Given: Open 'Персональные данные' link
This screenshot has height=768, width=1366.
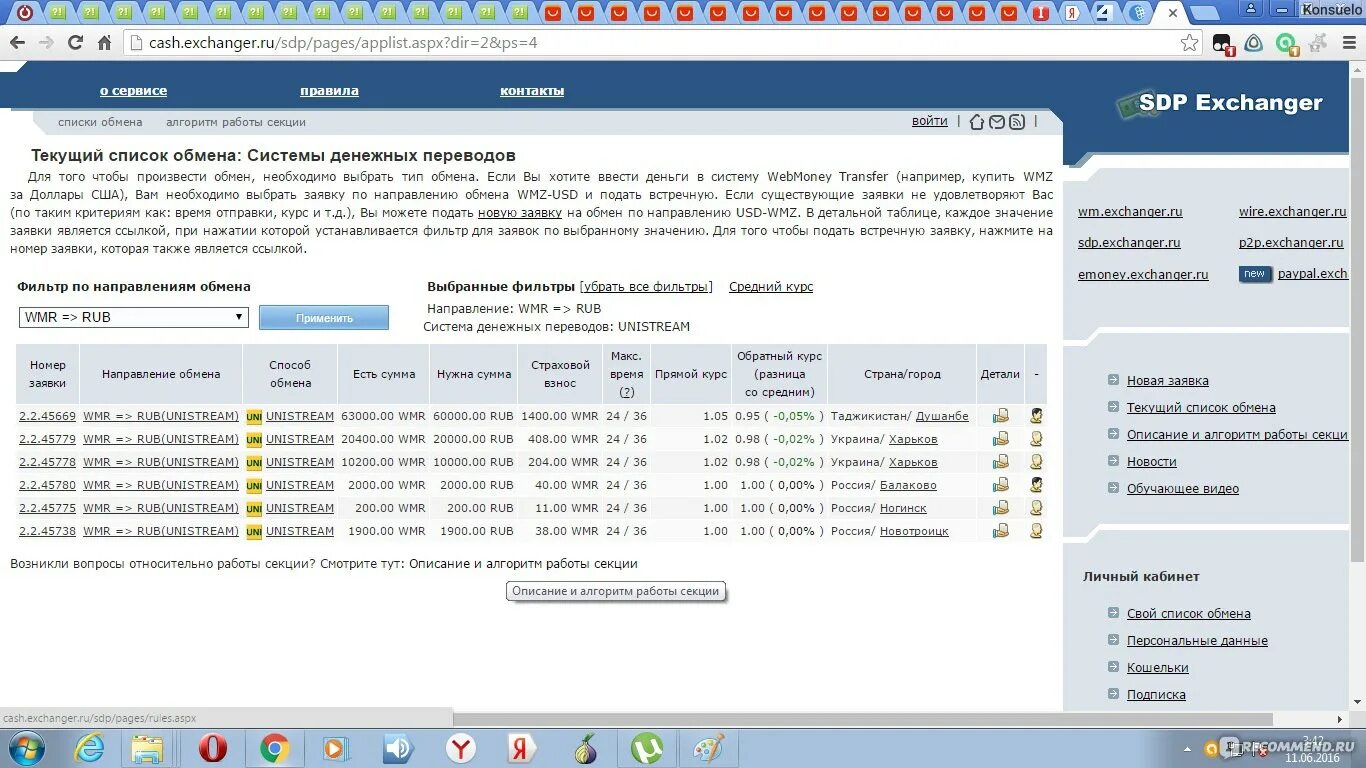Looking at the screenshot, I should coord(1197,641).
